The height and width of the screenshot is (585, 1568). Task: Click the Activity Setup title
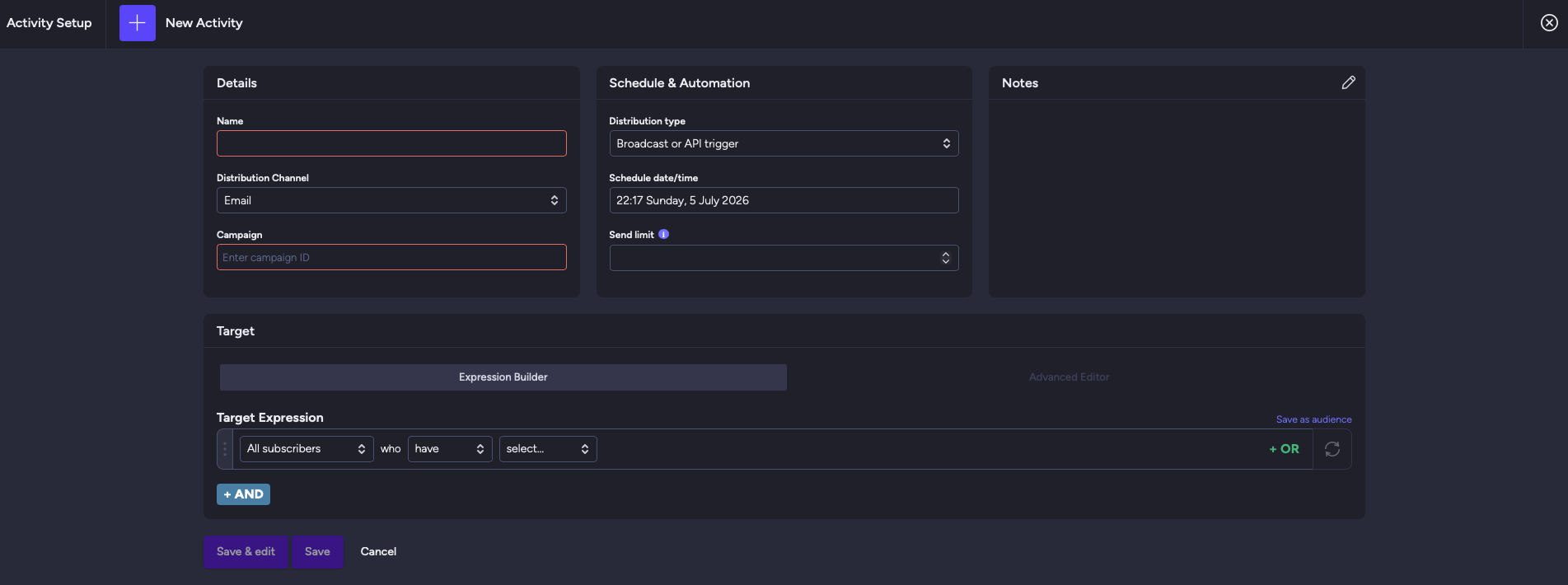tap(49, 23)
